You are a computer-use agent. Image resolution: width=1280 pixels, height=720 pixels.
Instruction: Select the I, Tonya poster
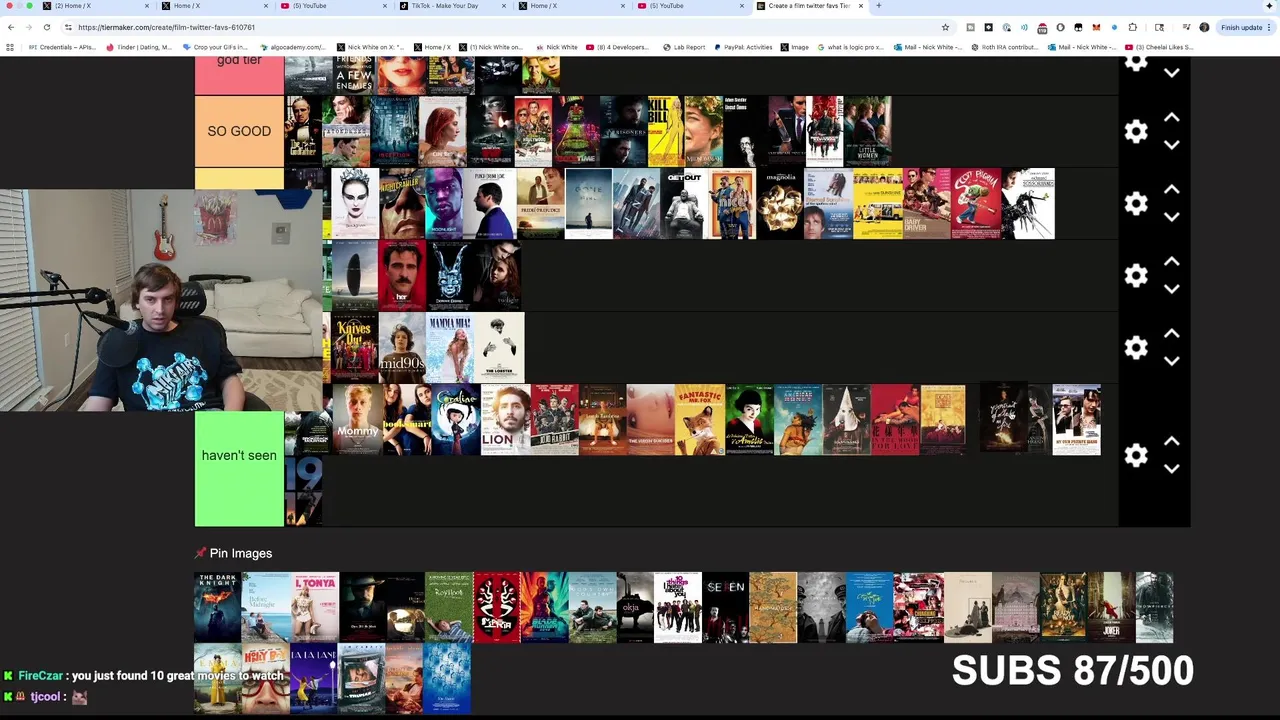tap(315, 607)
